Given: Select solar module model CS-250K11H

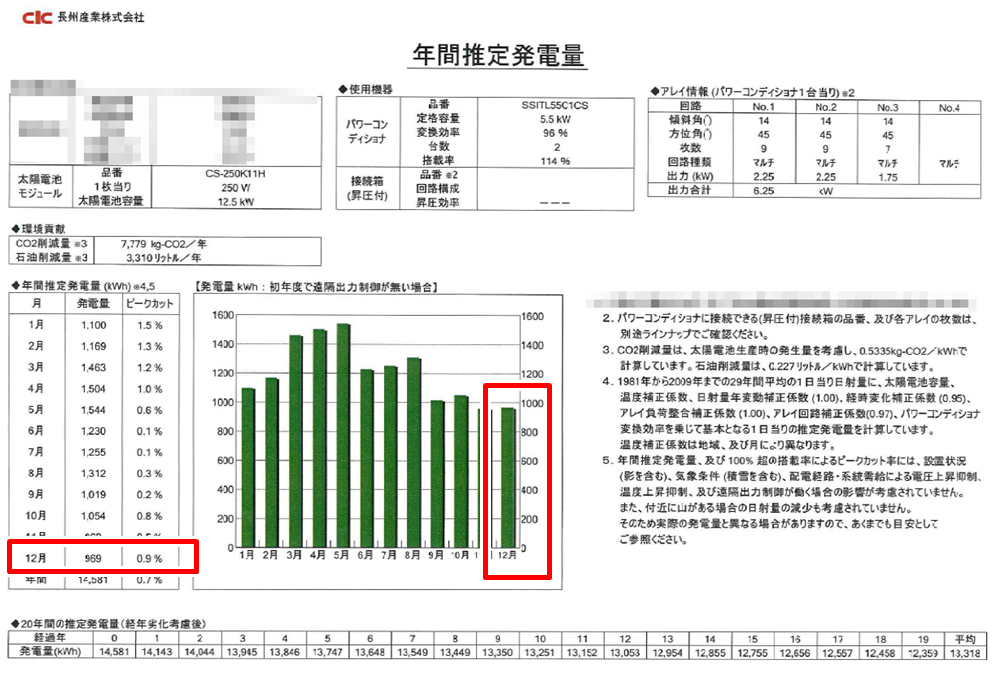Looking at the screenshot, I should click(235, 174).
